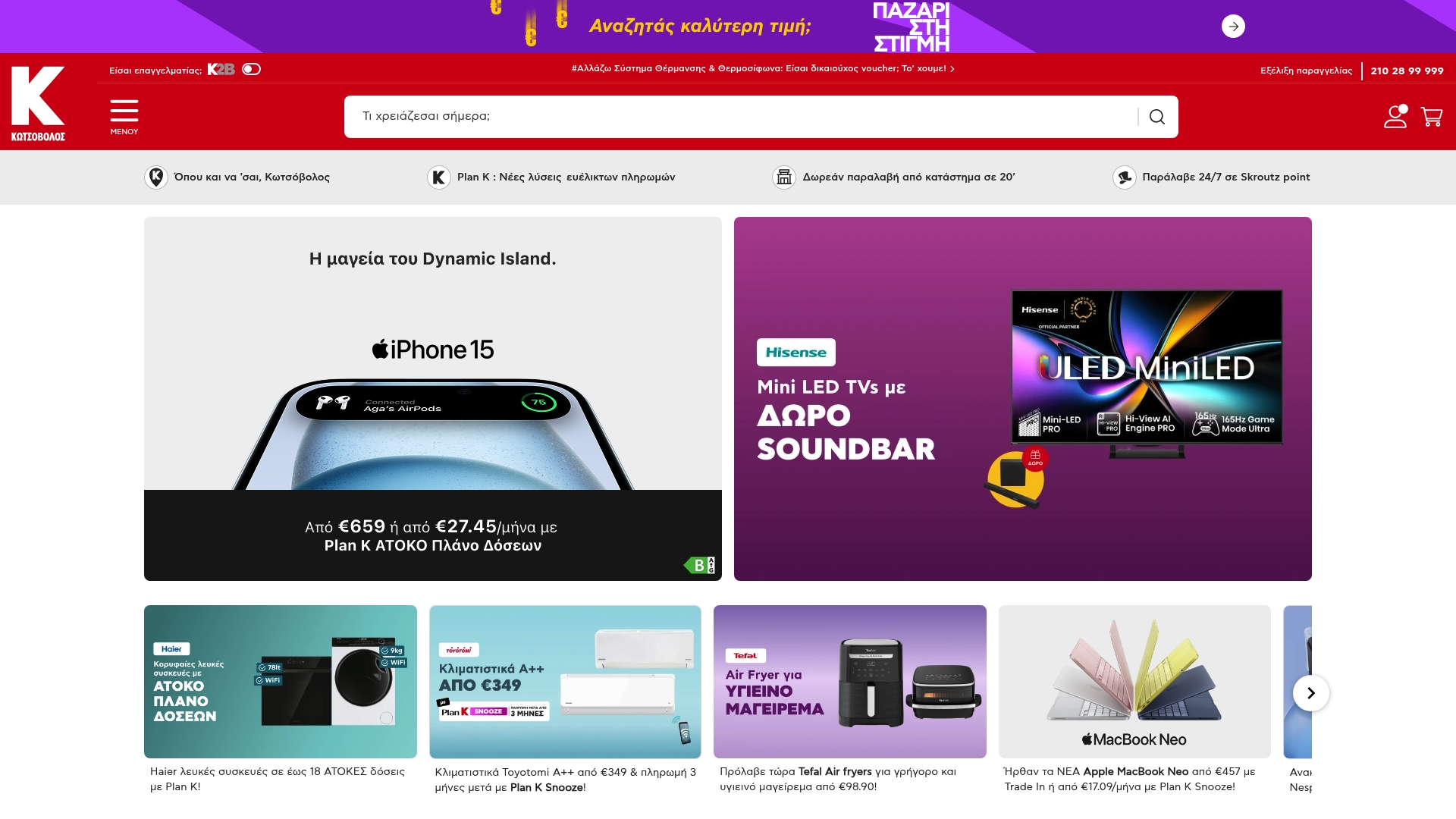Image resolution: width=1456 pixels, height=819 pixels.
Task: Click the Hisense brand logo badge
Action: pyautogui.click(x=795, y=353)
